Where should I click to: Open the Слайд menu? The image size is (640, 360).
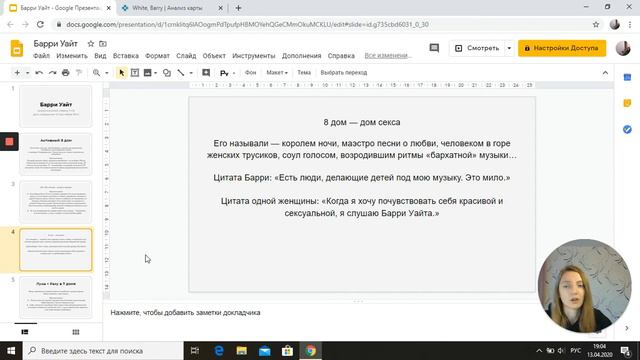point(186,56)
